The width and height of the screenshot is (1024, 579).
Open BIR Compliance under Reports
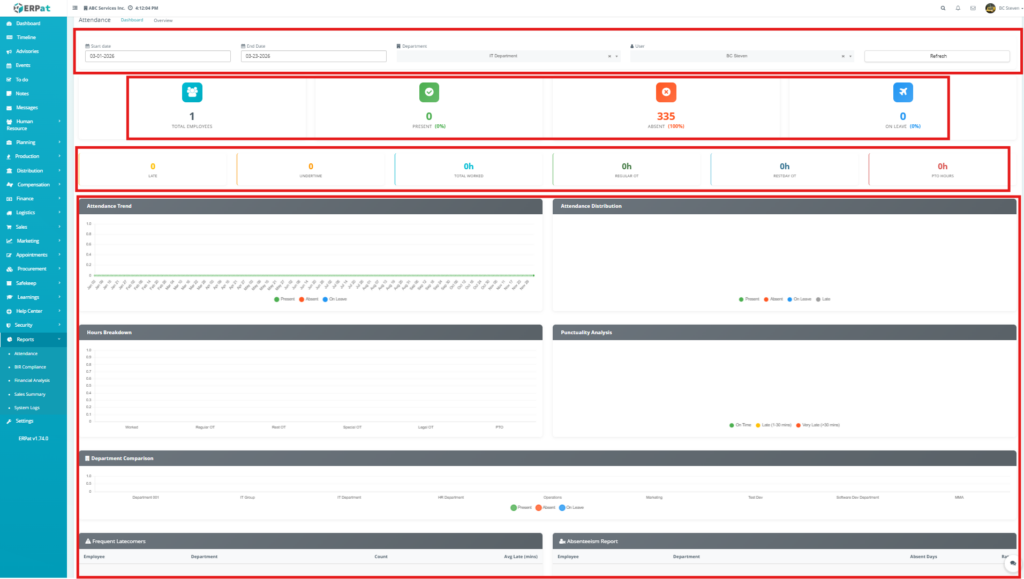pos(30,367)
